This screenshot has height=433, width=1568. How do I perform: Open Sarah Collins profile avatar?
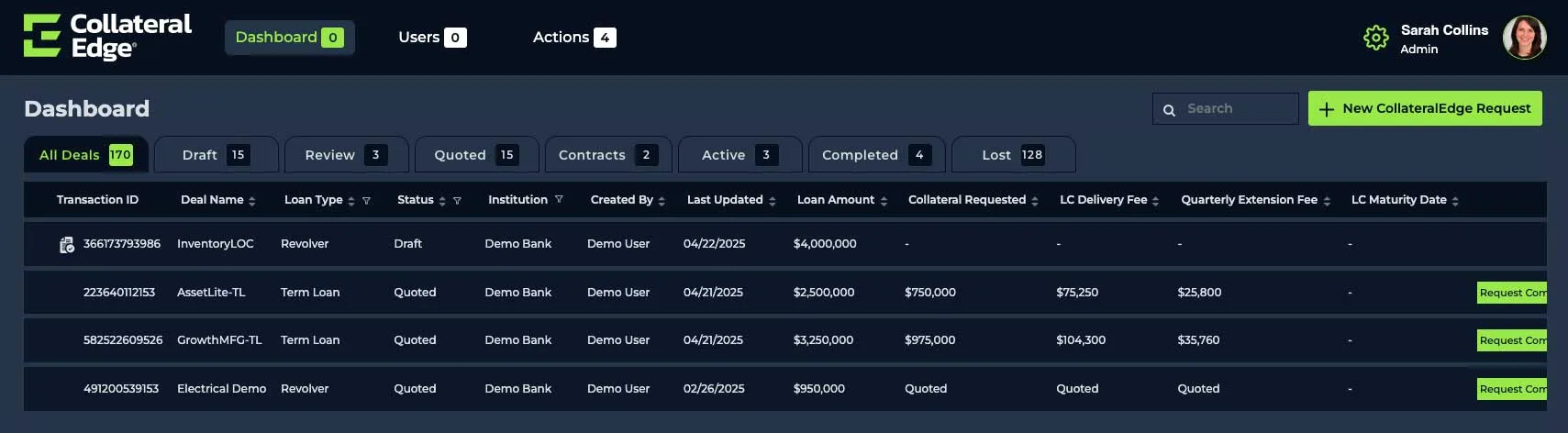point(1524,38)
